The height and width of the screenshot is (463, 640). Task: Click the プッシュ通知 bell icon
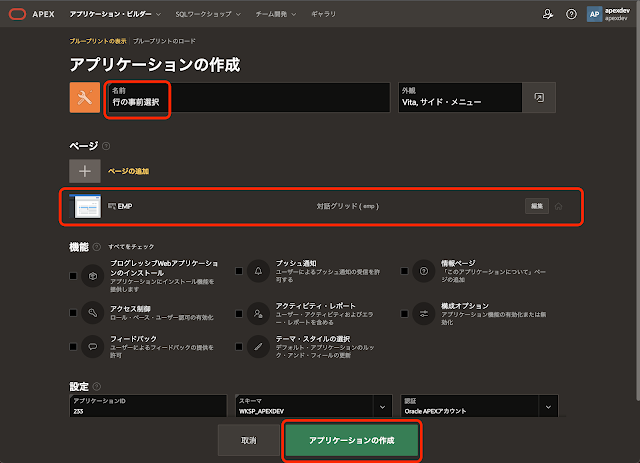[258, 271]
